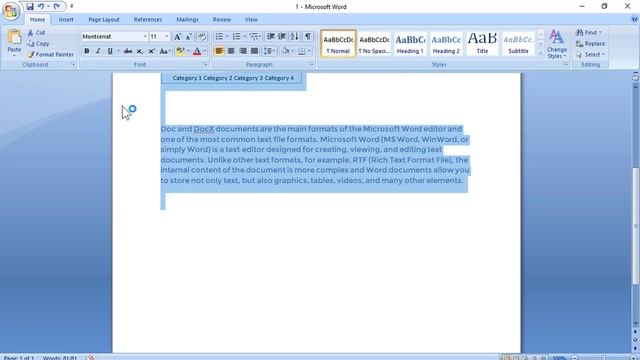Switch to the Insert tab

[x=66, y=20]
